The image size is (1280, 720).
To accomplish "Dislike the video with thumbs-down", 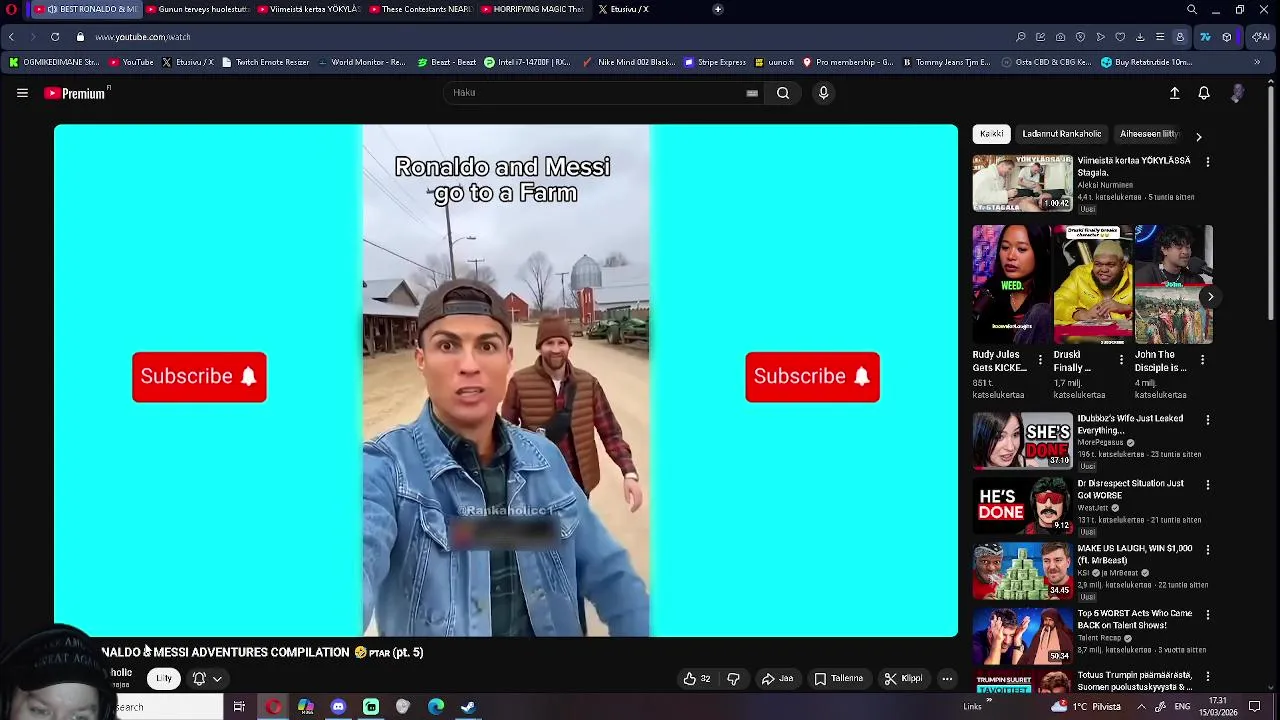I will pos(733,678).
